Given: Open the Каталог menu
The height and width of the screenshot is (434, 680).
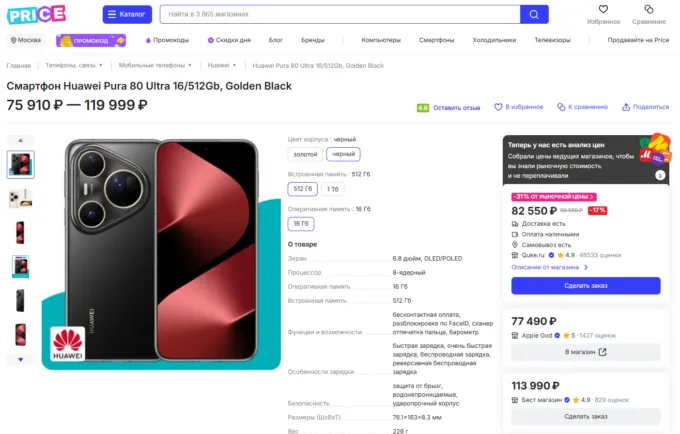Looking at the screenshot, I should [127, 14].
